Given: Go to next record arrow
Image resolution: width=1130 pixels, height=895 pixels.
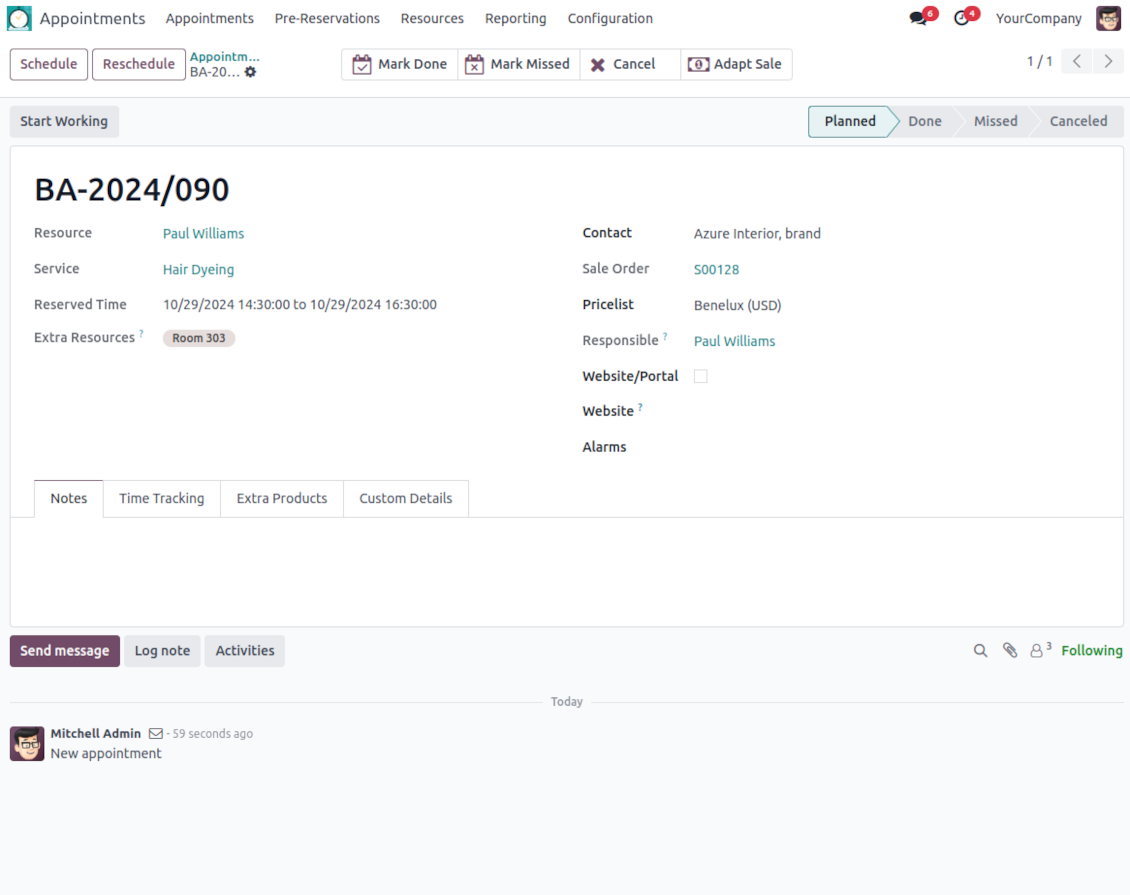Looking at the screenshot, I should click(1107, 62).
